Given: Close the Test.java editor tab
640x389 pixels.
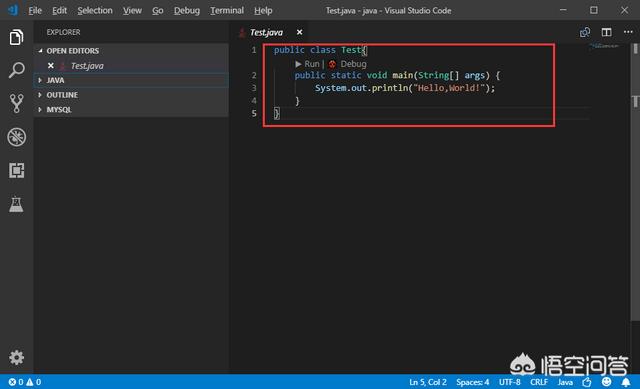Looking at the screenshot, I should pyautogui.click(x=300, y=32).
